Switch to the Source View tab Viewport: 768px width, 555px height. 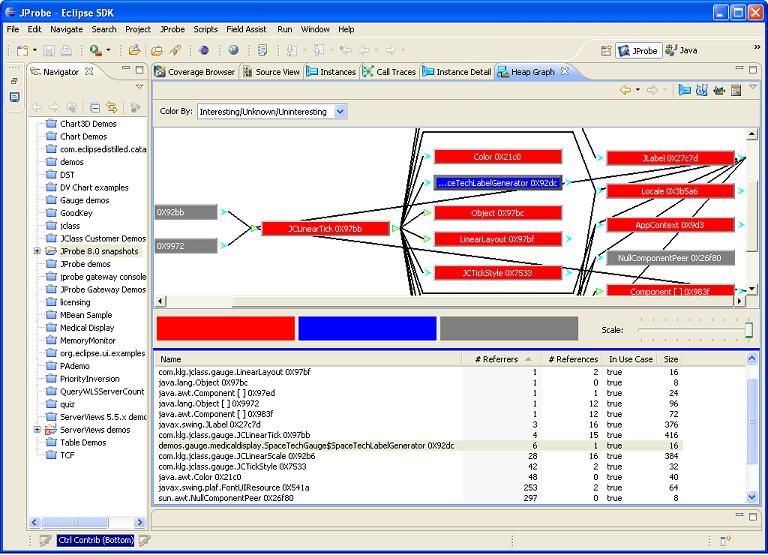[271, 72]
